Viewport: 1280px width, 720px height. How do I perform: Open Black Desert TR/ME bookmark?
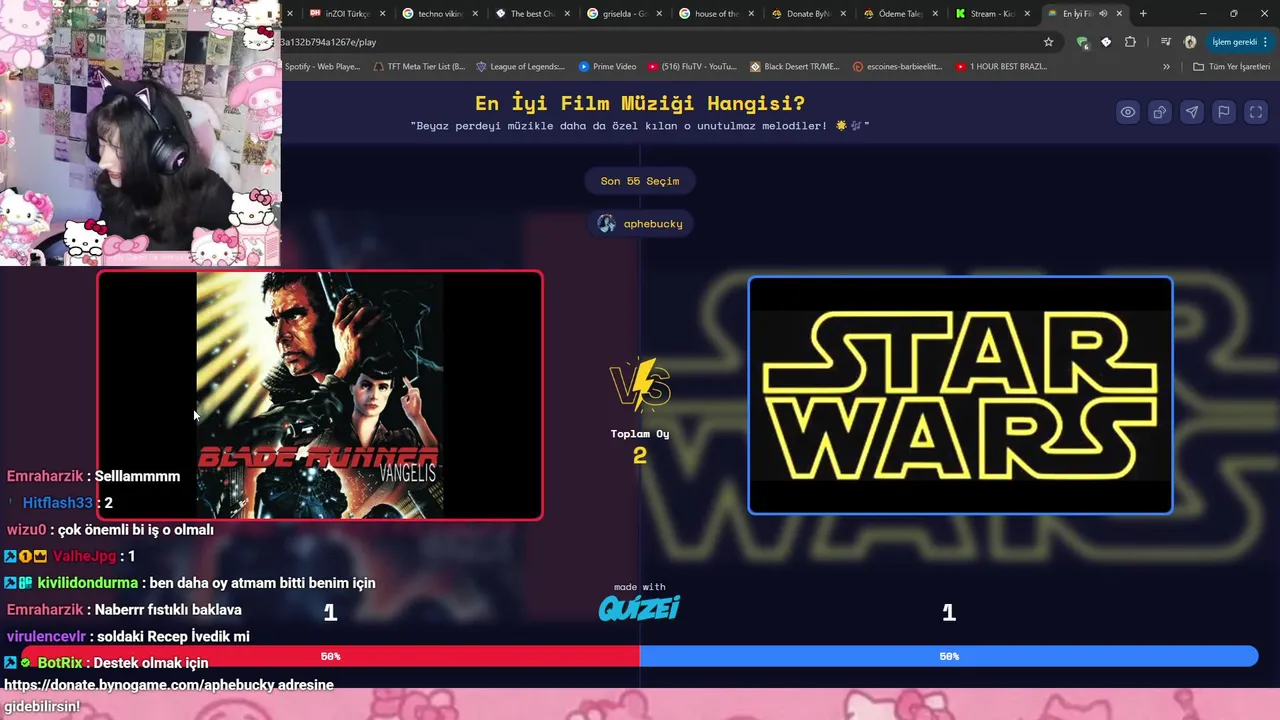pos(795,67)
